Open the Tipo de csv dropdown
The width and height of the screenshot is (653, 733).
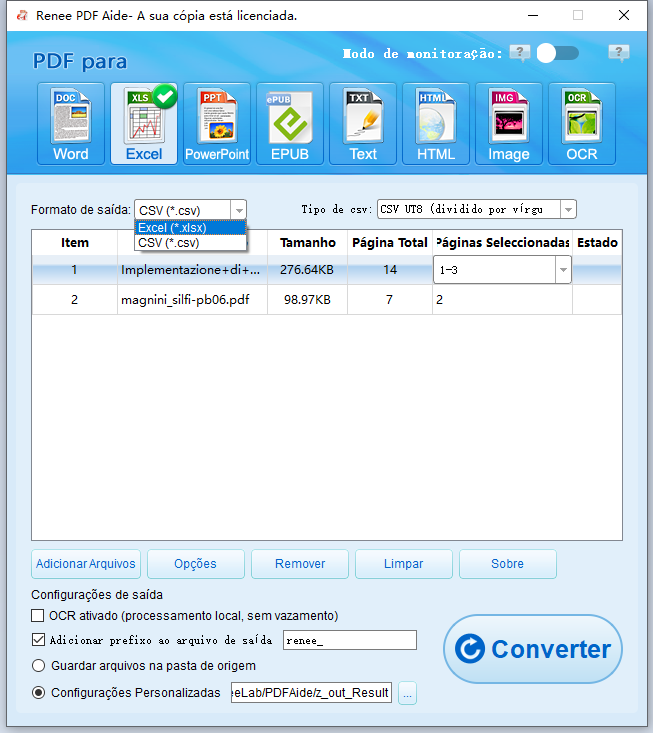point(568,209)
